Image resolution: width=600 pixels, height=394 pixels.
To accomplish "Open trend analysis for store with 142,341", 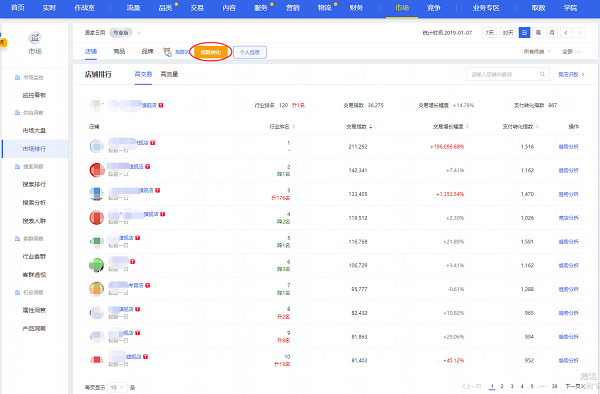I will click(x=569, y=170).
